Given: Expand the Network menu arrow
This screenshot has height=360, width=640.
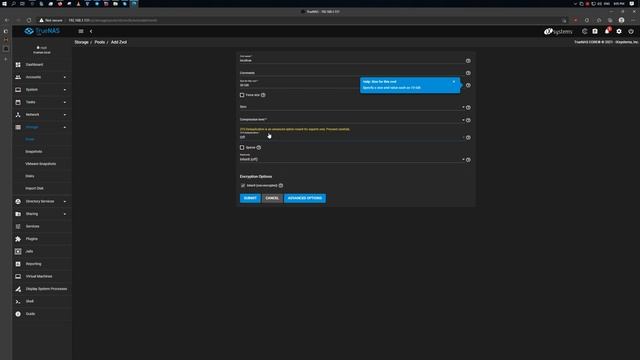Looking at the screenshot, I should tap(65, 115).
